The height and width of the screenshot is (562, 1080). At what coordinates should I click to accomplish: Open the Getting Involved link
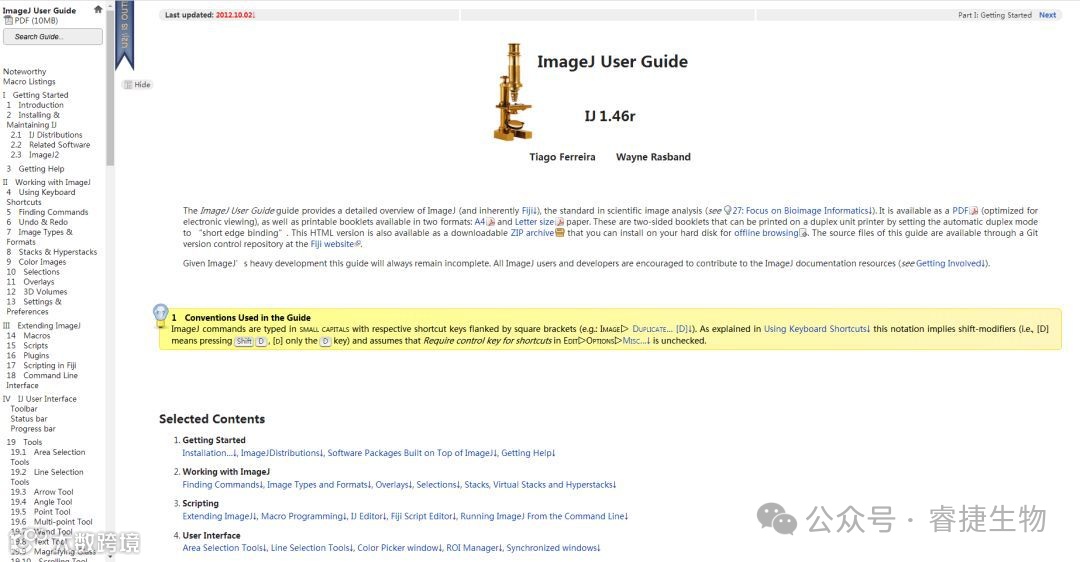(951, 263)
